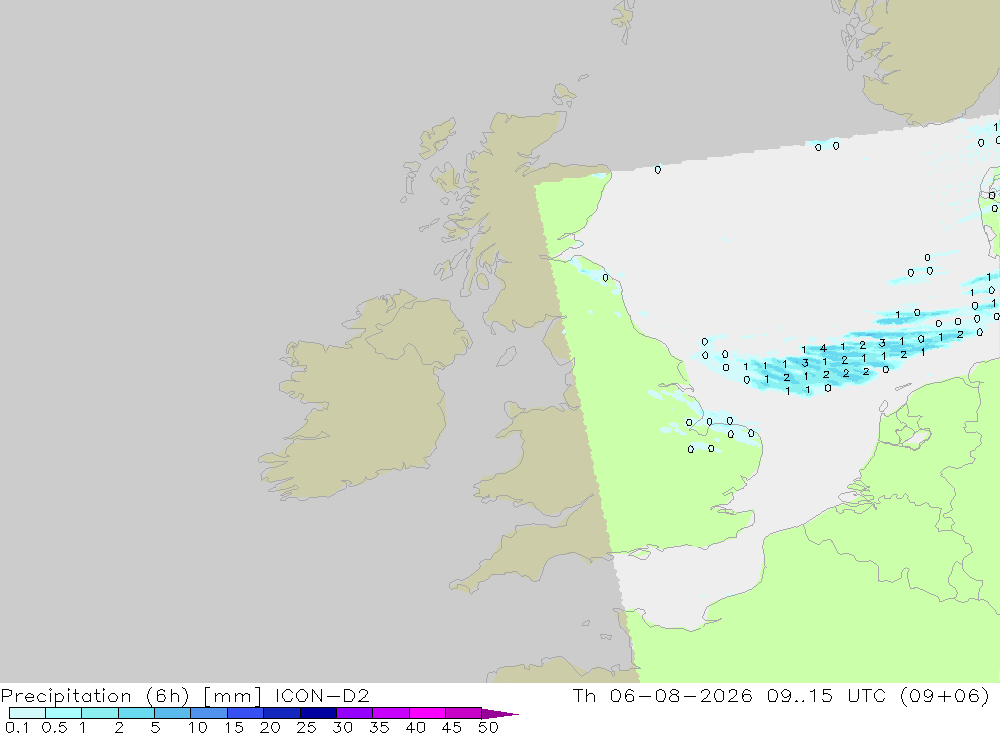Click the 20–25 mm dark blue swatch
Viewport: 1000px width, 733px height.
pos(282,713)
